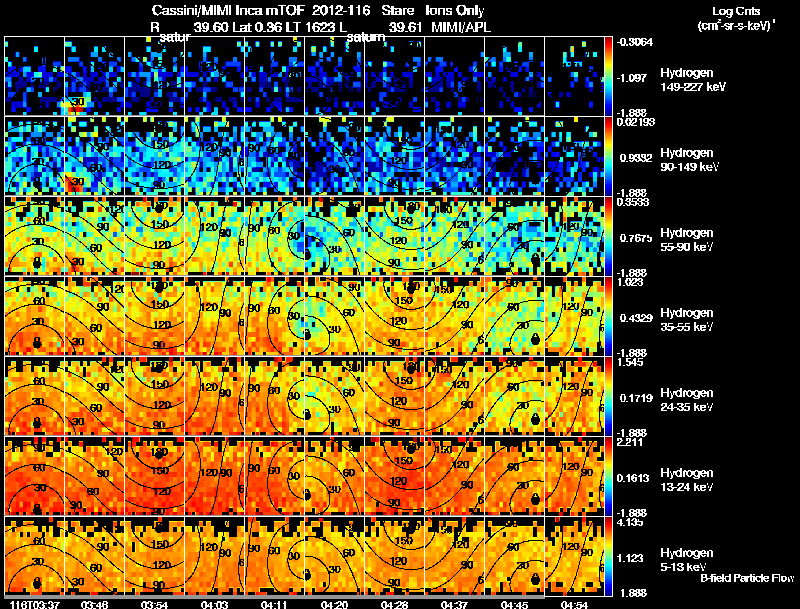This screenshot has height=609, width=800.
Task: Click the 04:54 time axis tick label
Action: pyautogui.click(x=574, y=605)
